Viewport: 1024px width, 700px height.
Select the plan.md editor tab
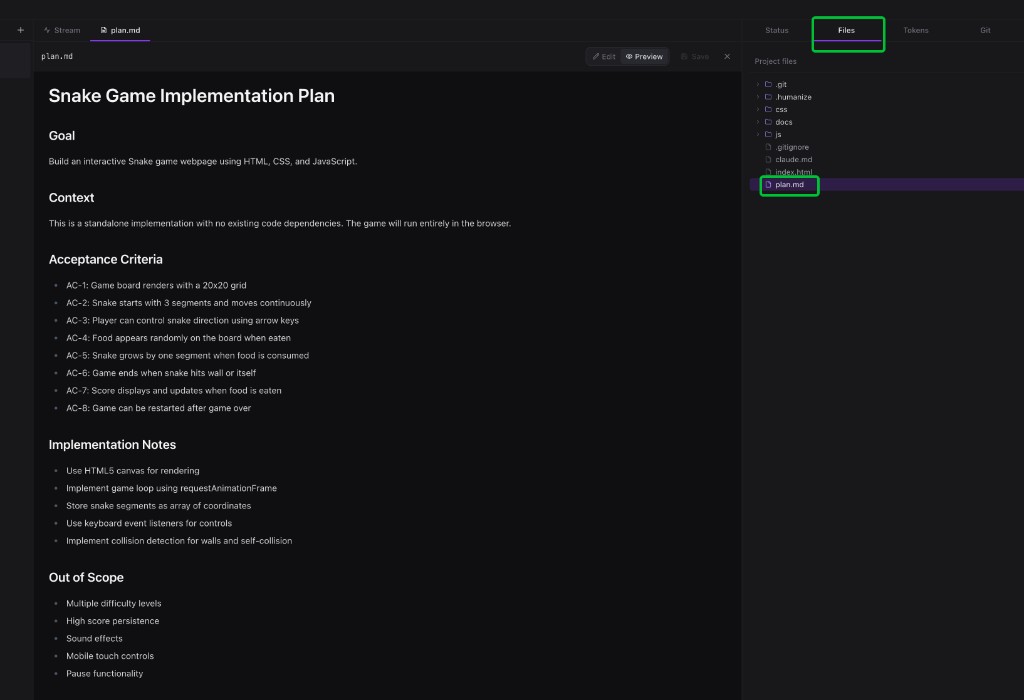click(120, 30)
